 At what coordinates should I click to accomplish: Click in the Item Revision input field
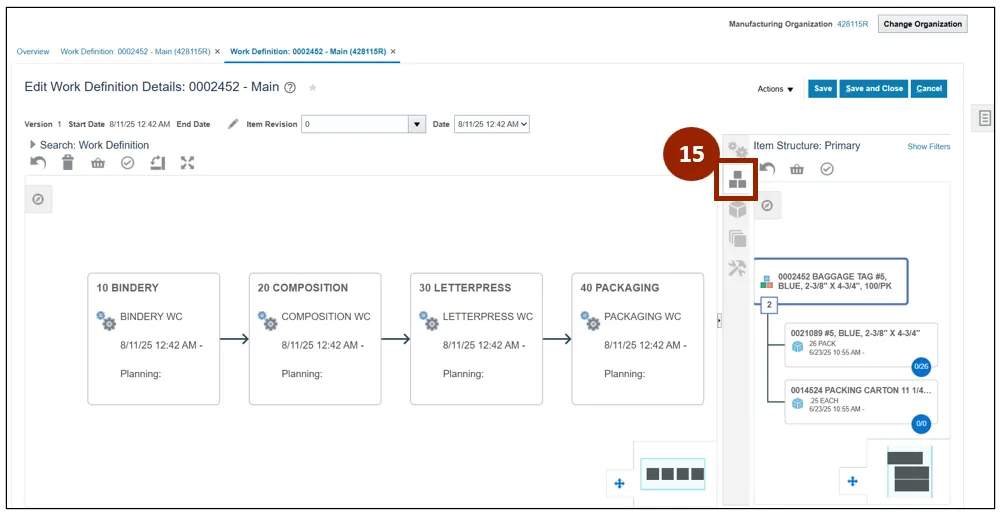pyautogui.click(x=355, y=124)
